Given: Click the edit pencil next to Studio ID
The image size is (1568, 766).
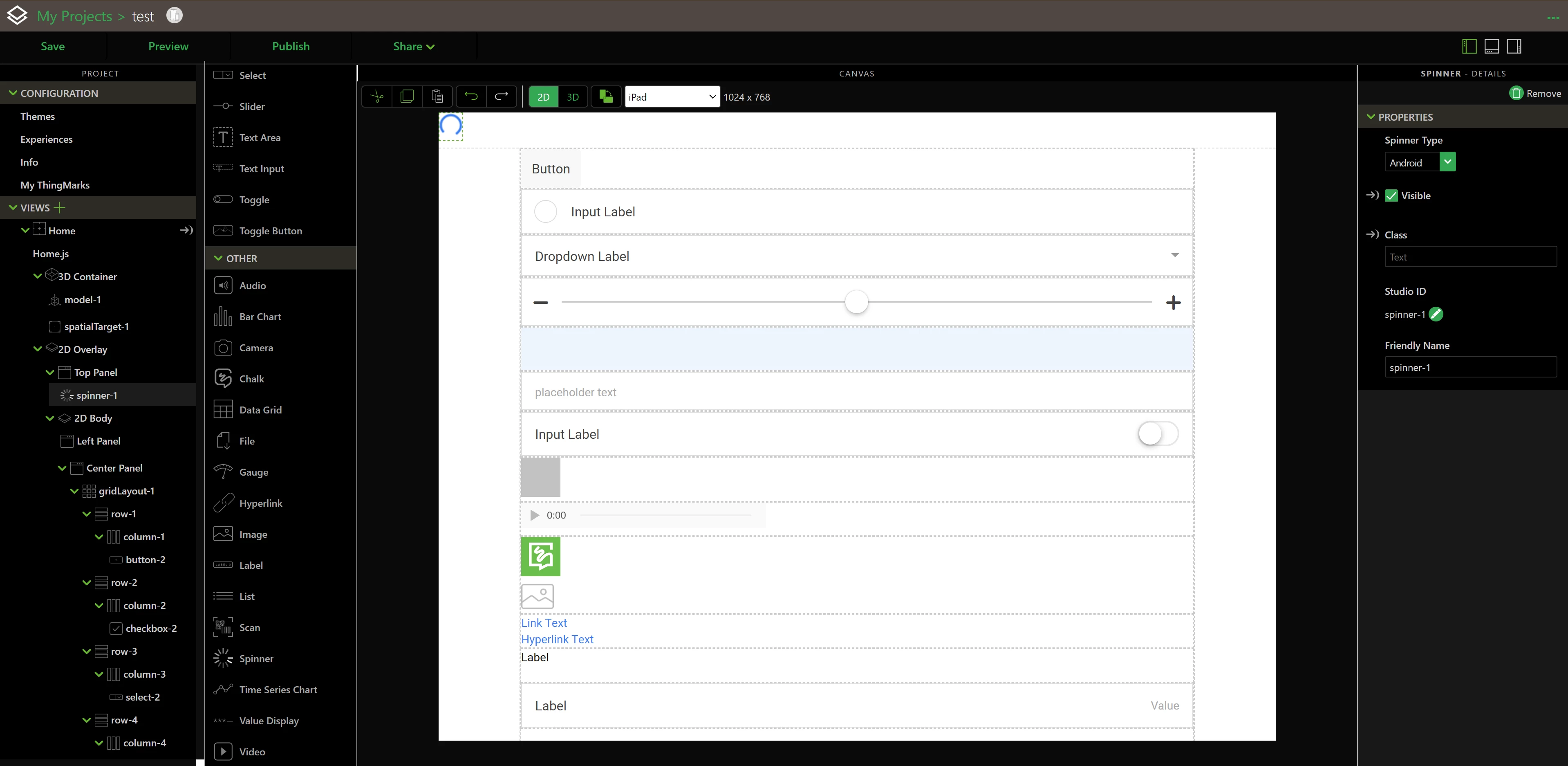Looking at the screenshot, I should (1436, 314).
